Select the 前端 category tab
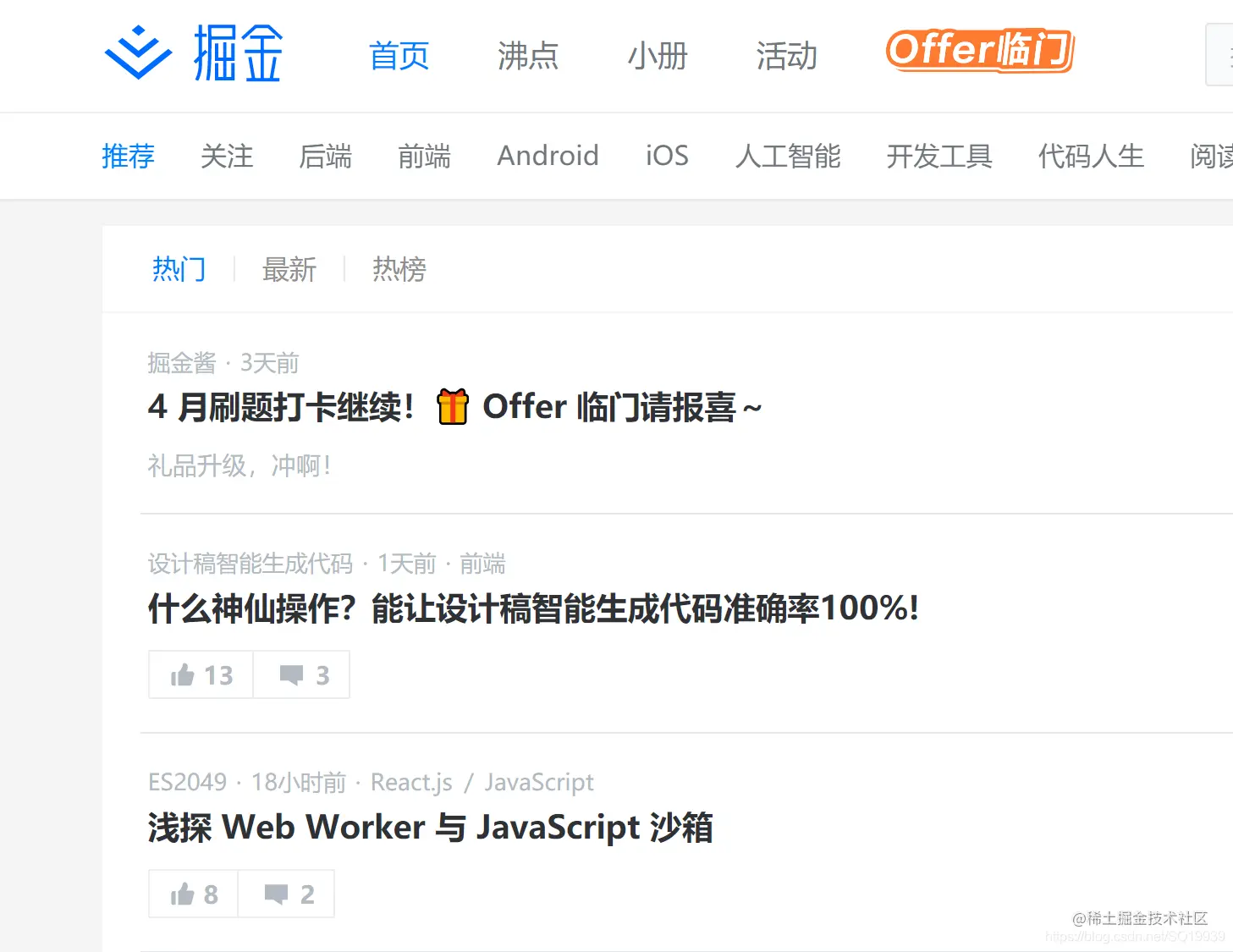The image size is (1233, 952). (424, 156)
